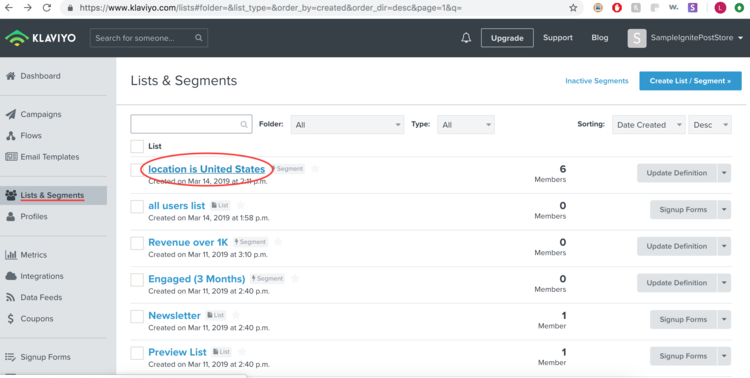Image resolution: width=750 pixels, height=378 pixels.
Task: Toggle the select-all List checkbox
Action: [137, 146]
